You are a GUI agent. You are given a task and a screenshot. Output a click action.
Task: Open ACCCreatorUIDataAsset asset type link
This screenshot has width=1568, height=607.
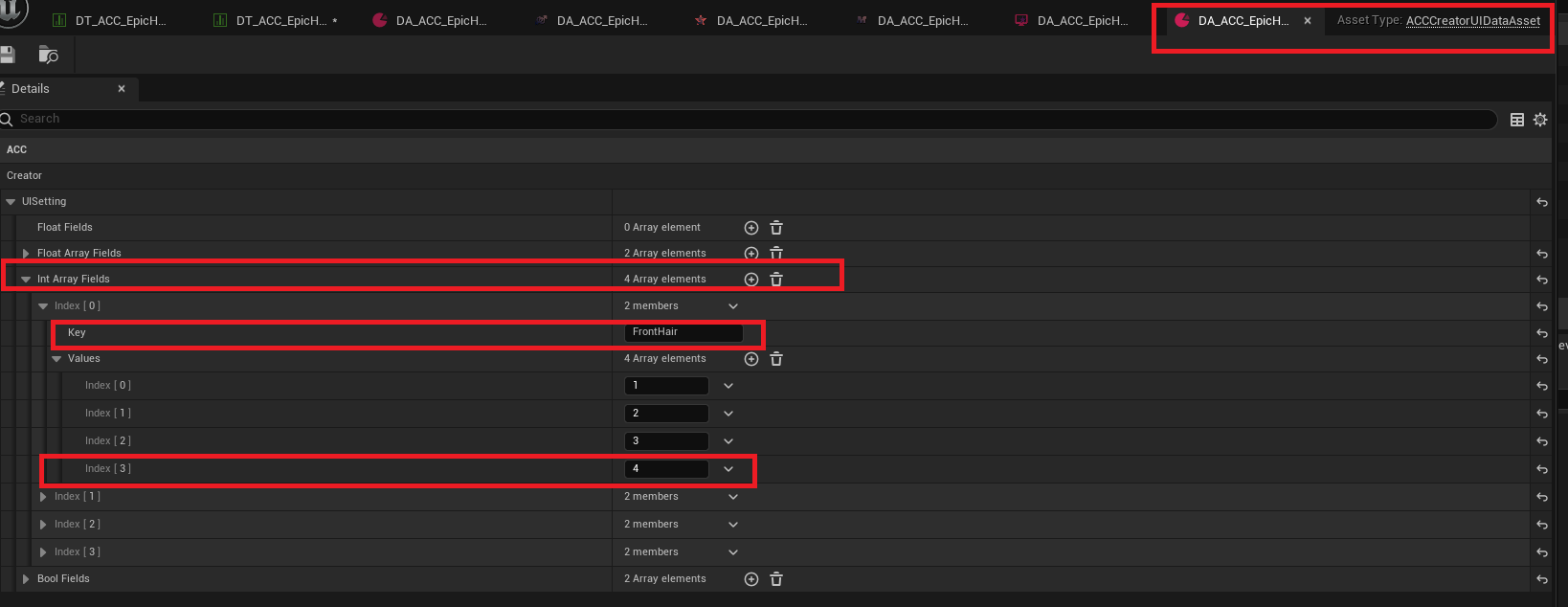point(1473,20)
